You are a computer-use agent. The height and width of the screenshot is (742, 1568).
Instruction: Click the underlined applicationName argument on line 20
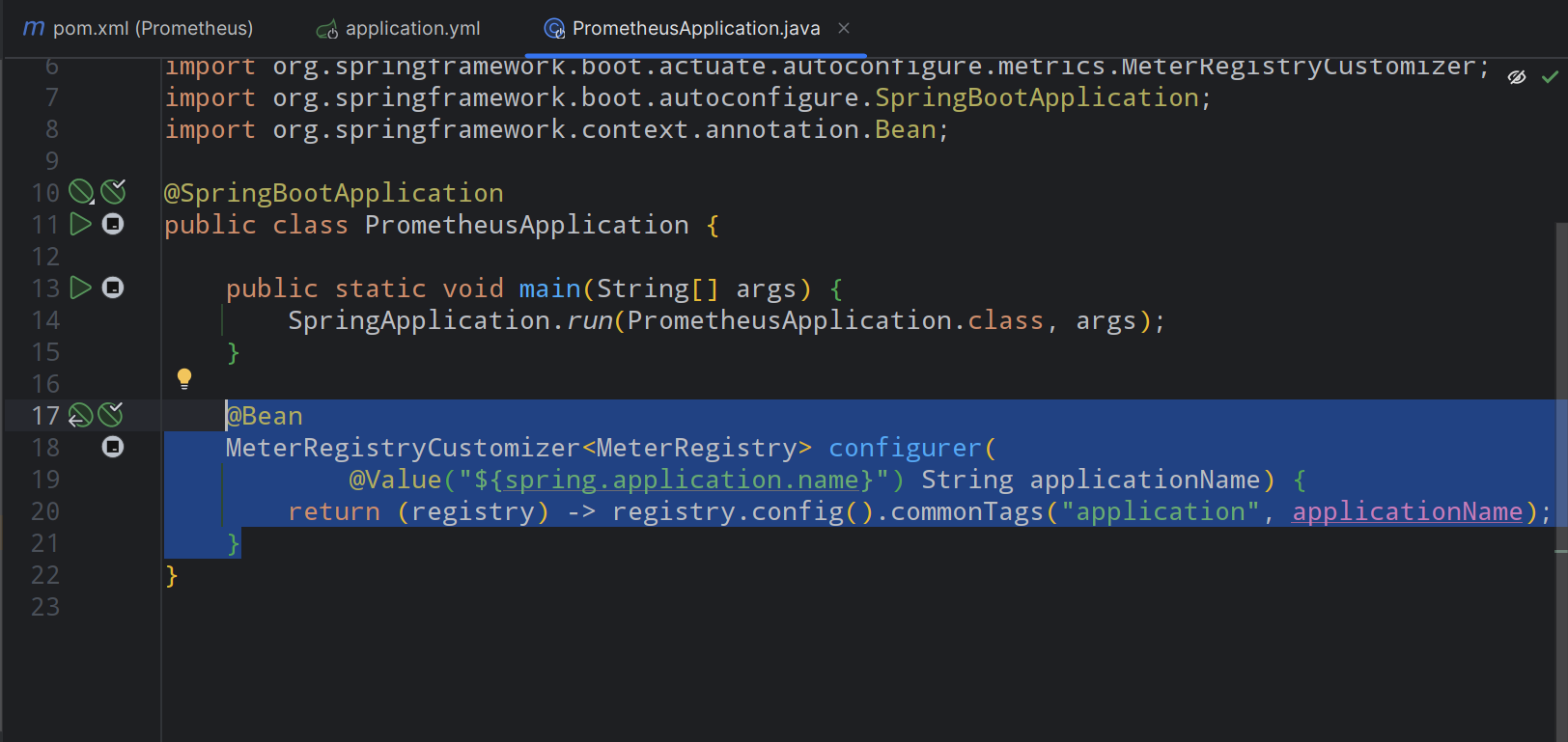pos(1408,511)
